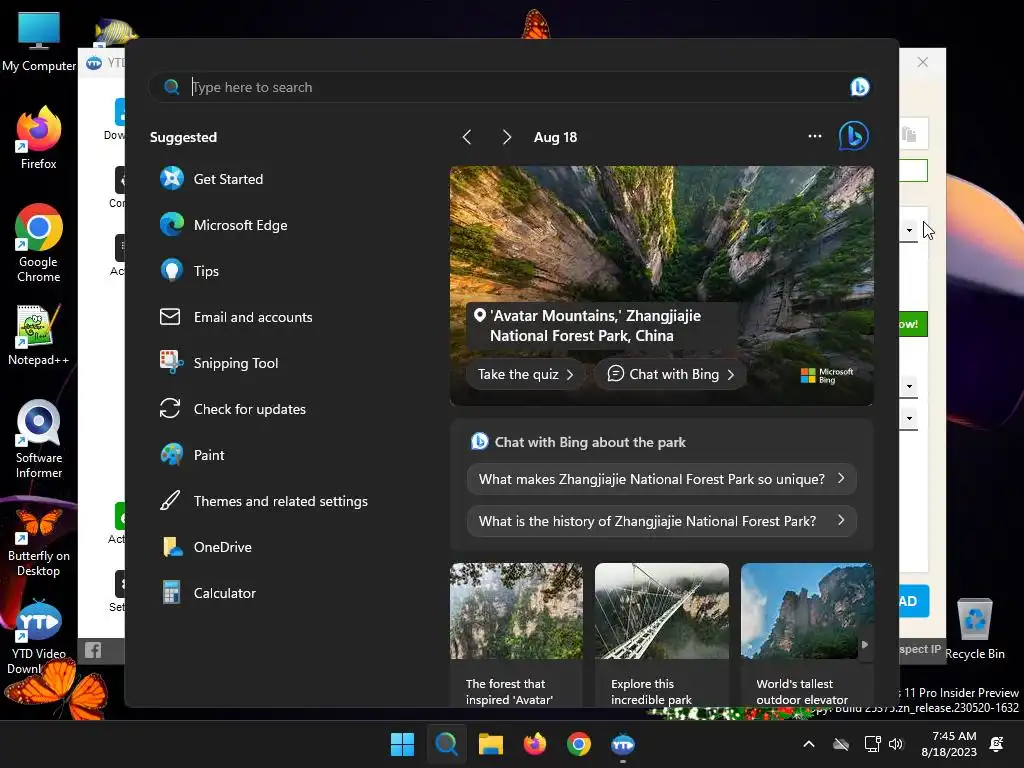
Task: Select YTD Video Downloader desktop shortcut
Action: (39, 636)
